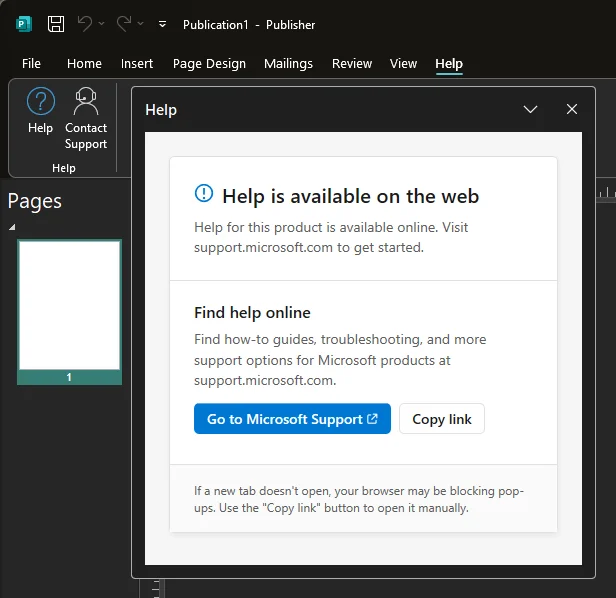The height and width of the screenshot is (598, 616).
Task: Close the Help pane
Action: point(572,109)
